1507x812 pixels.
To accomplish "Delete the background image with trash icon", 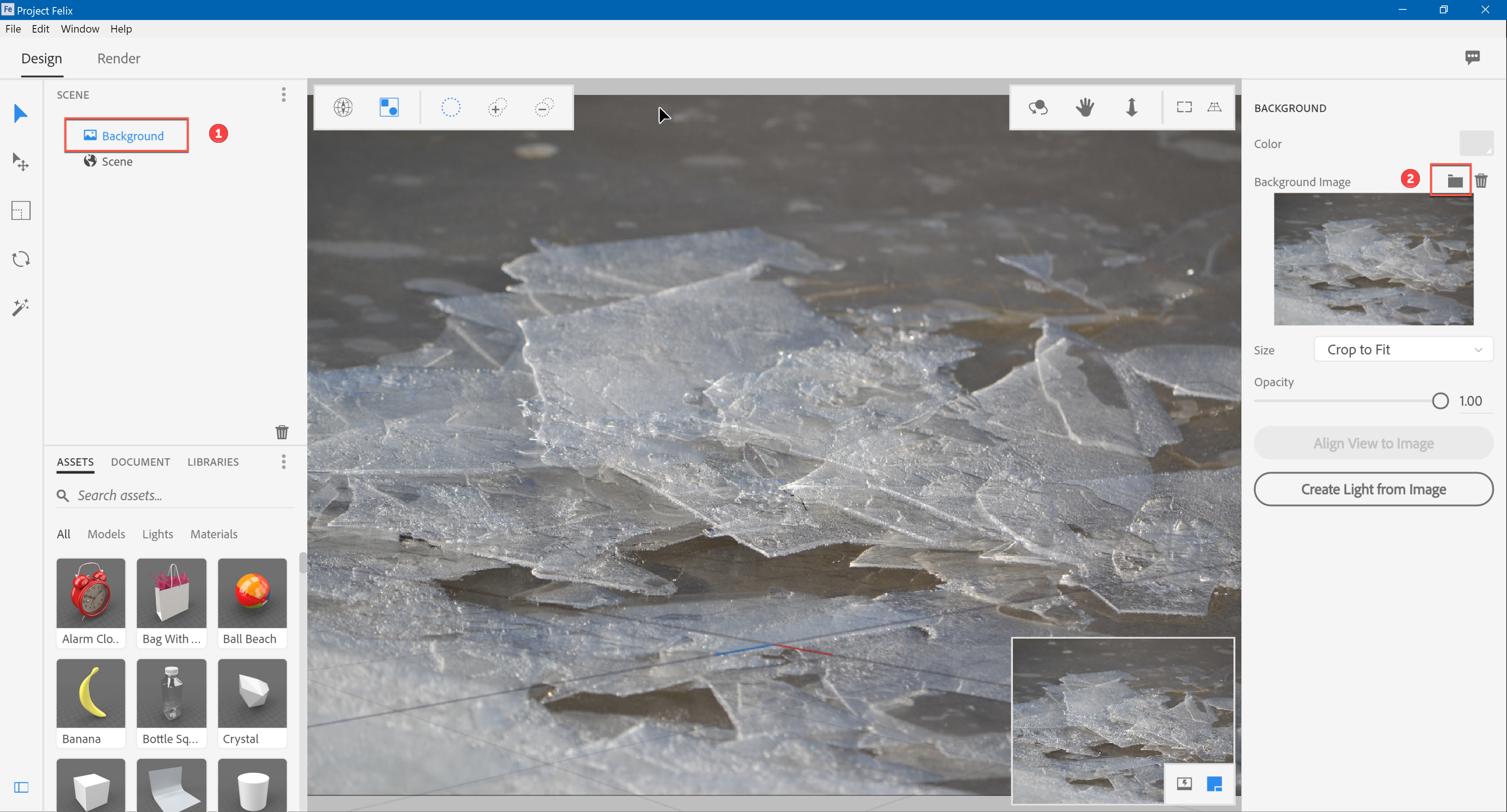I will 1481,180.
